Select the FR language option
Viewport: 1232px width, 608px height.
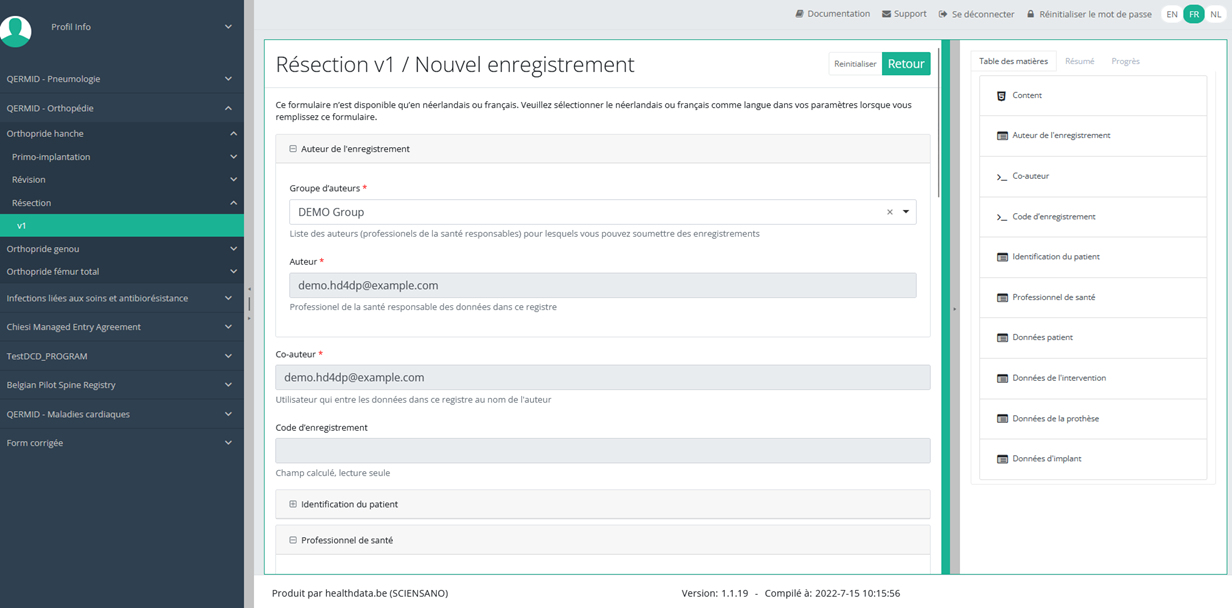(1193, 14)
